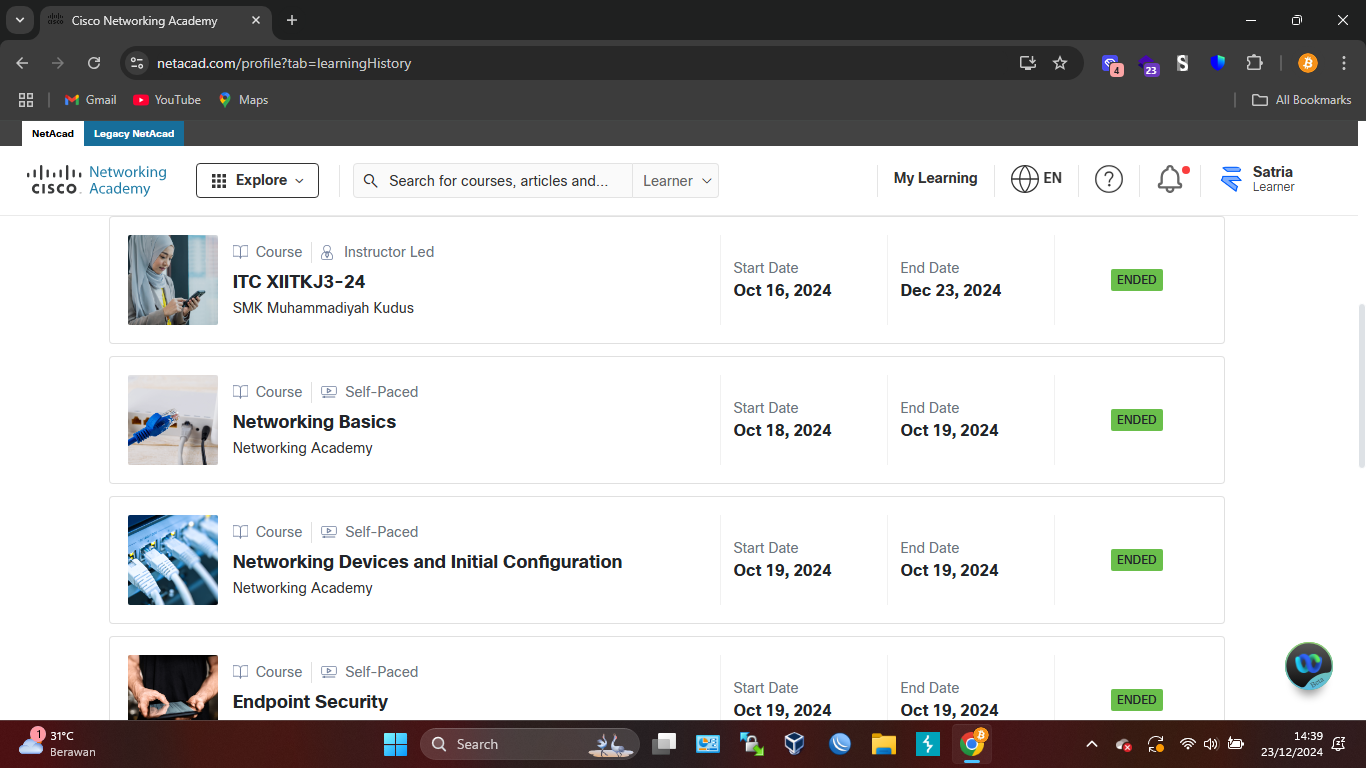Open the Chrome three-dot menu
The height and width of the screenshot is (768, 1366).
click(1344, 63)
